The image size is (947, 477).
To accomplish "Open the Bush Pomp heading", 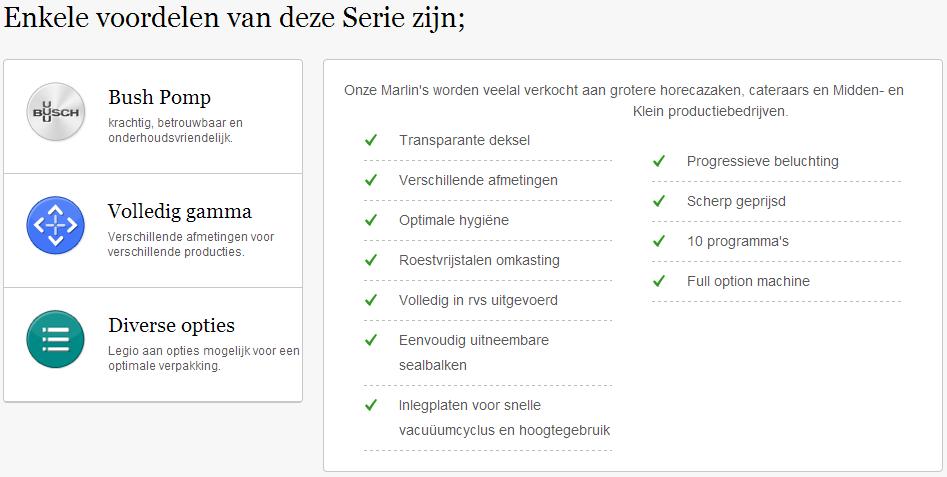I will tap(159, 97).
